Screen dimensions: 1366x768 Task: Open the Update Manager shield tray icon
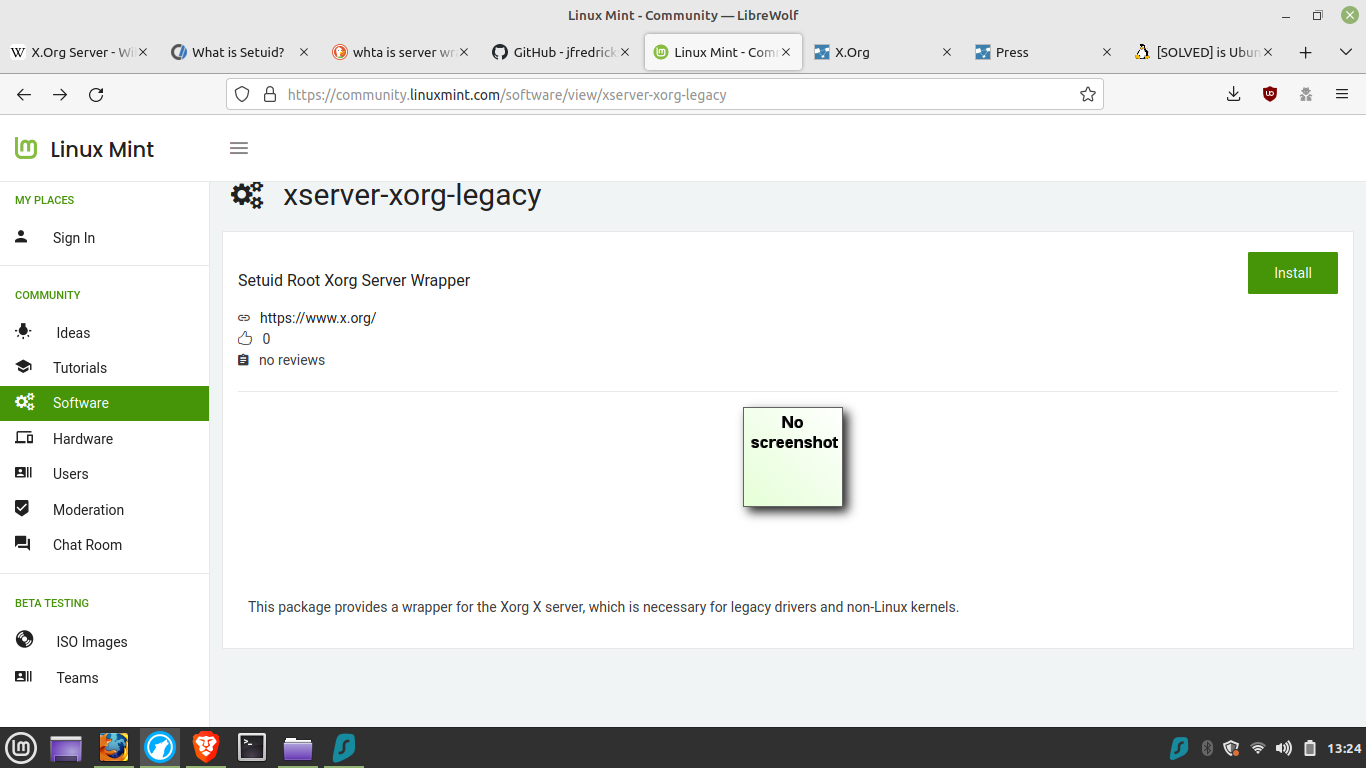tap(1232, 748)
